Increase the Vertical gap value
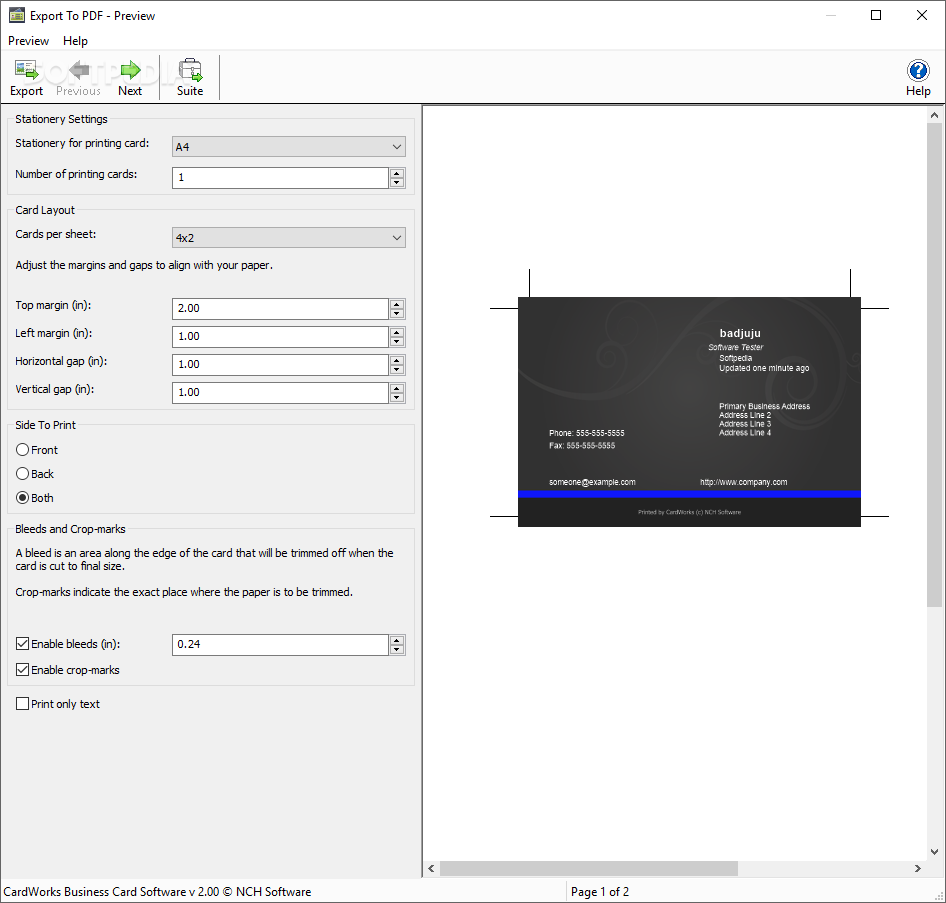 point(396,388)
